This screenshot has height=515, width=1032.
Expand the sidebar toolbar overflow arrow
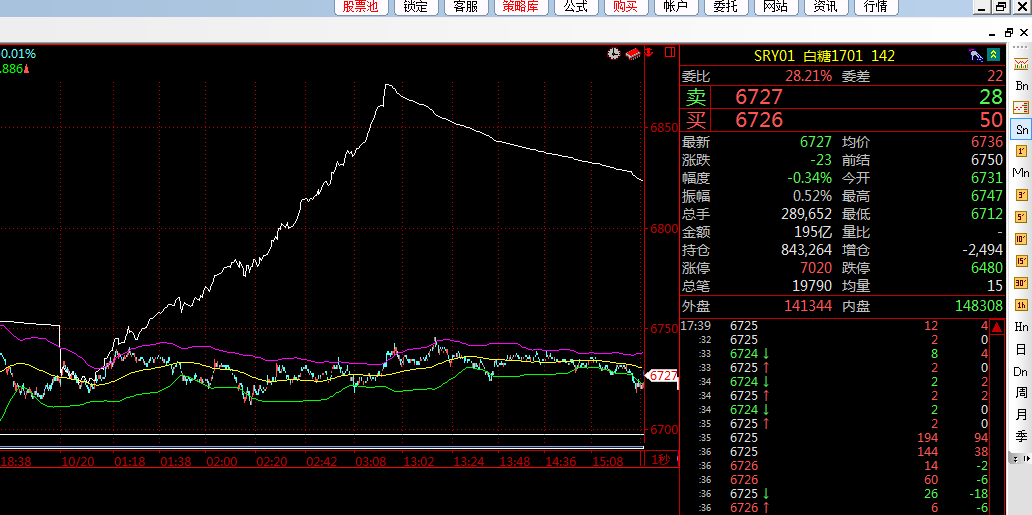(1014, 458)
